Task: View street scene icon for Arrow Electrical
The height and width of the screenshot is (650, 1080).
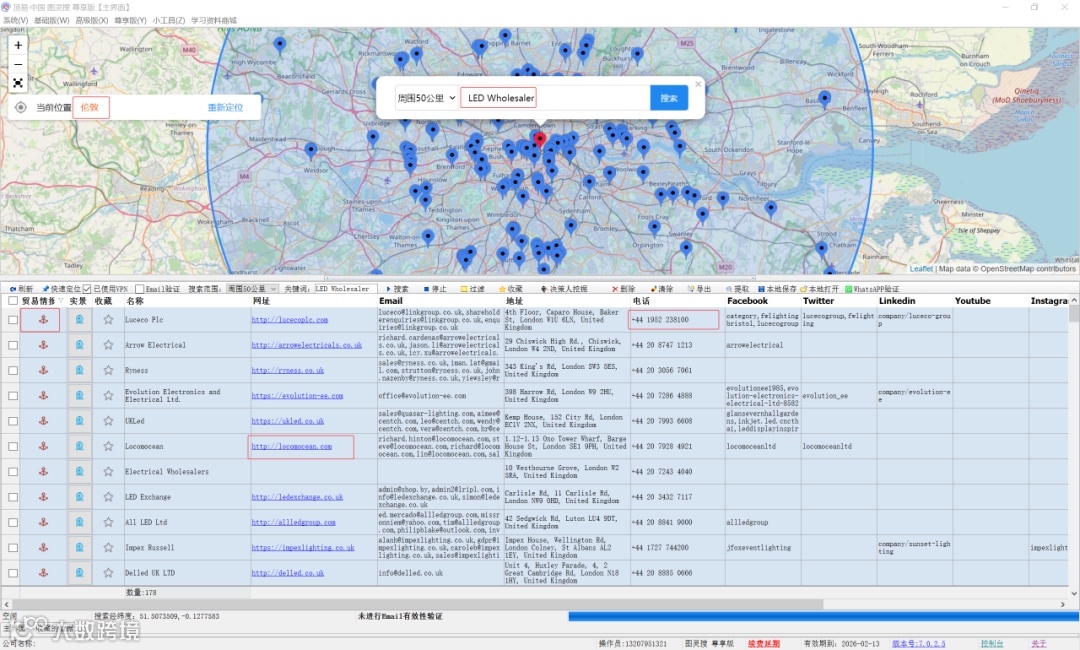Action: [80, 345]
